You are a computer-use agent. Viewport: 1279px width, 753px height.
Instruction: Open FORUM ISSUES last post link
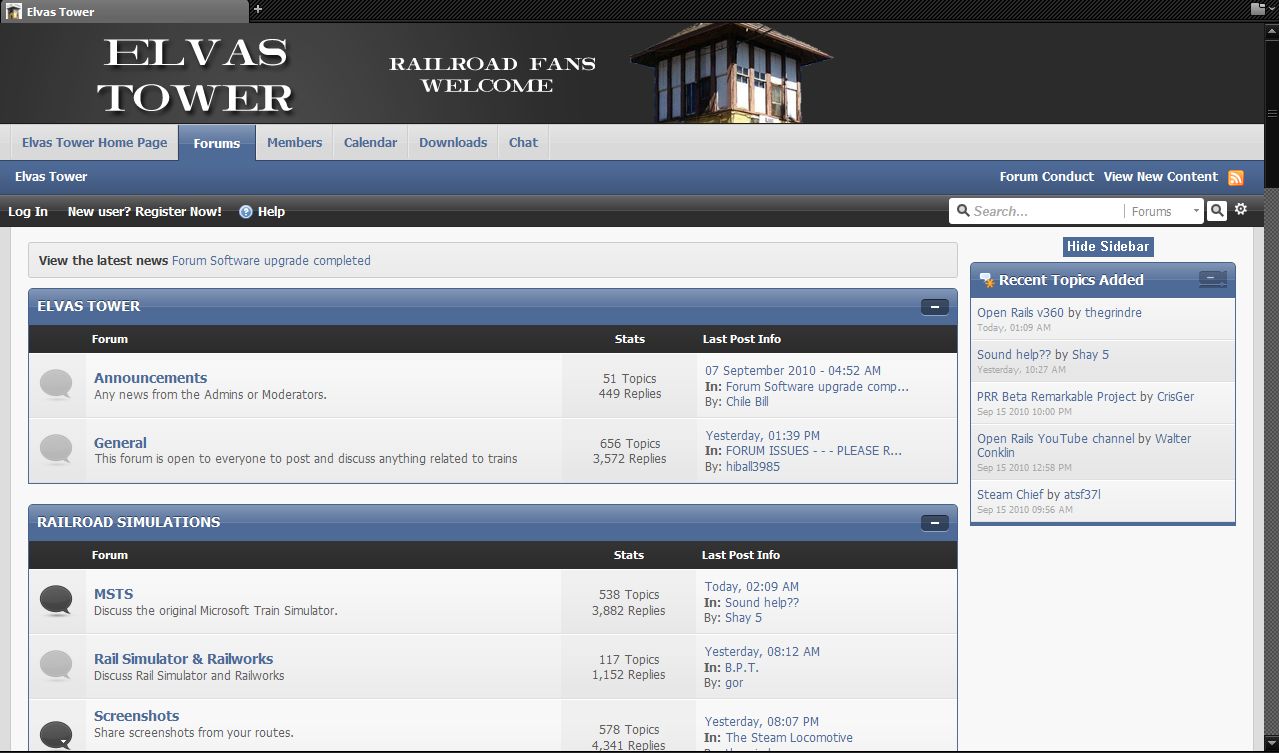point(814,451)
